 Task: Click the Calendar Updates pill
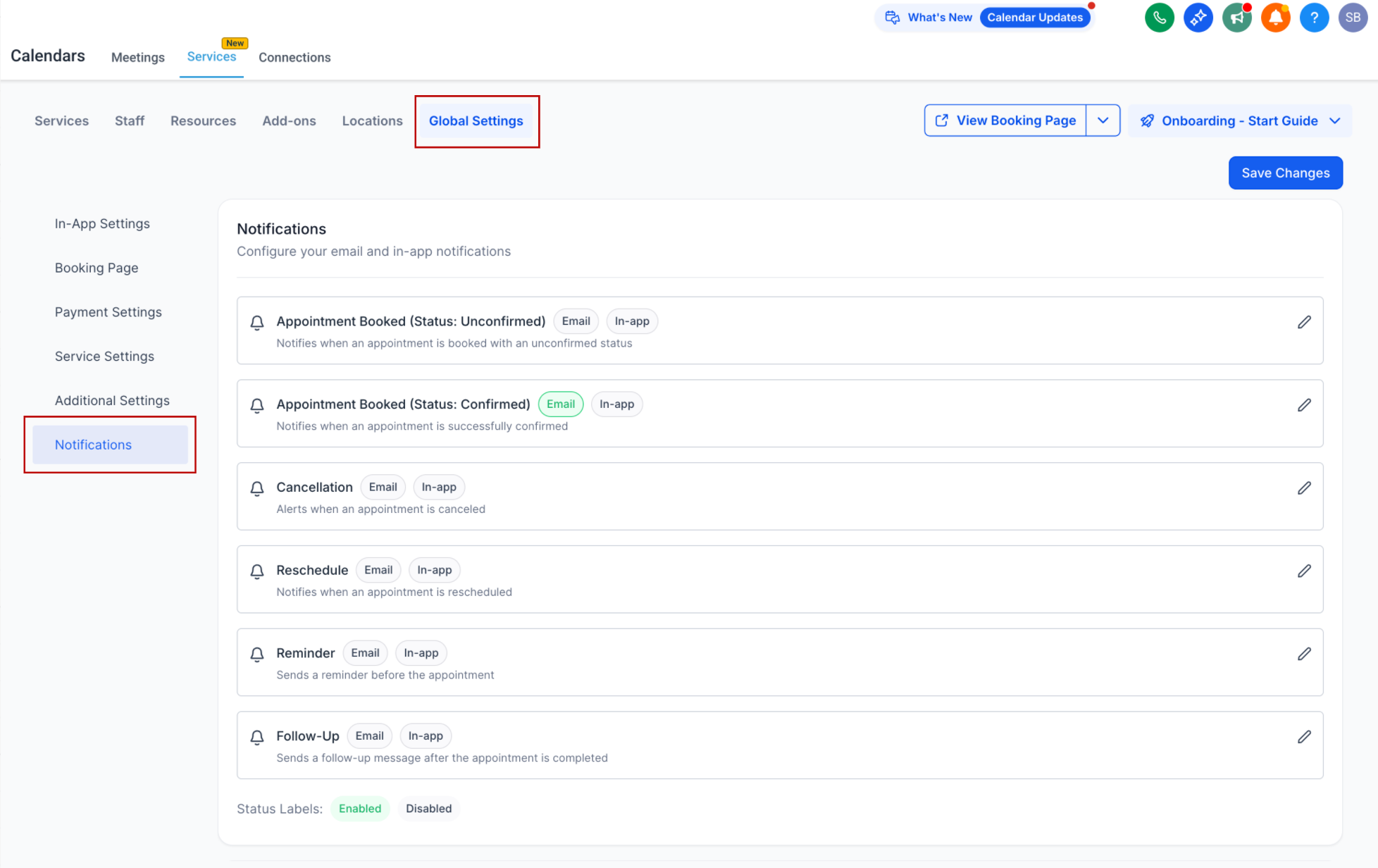1034,18
